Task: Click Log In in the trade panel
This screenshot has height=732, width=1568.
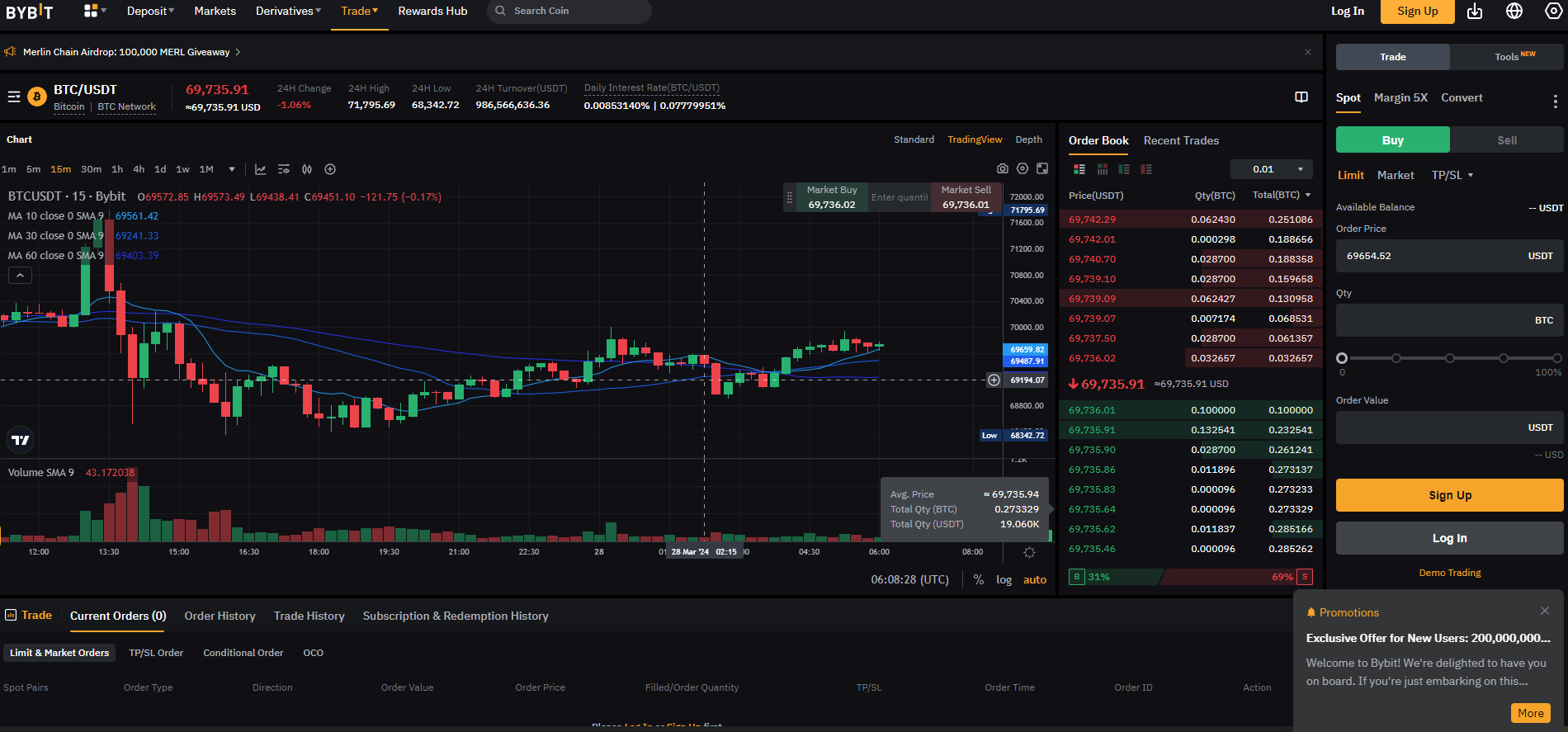Action: coord(1450,538)
